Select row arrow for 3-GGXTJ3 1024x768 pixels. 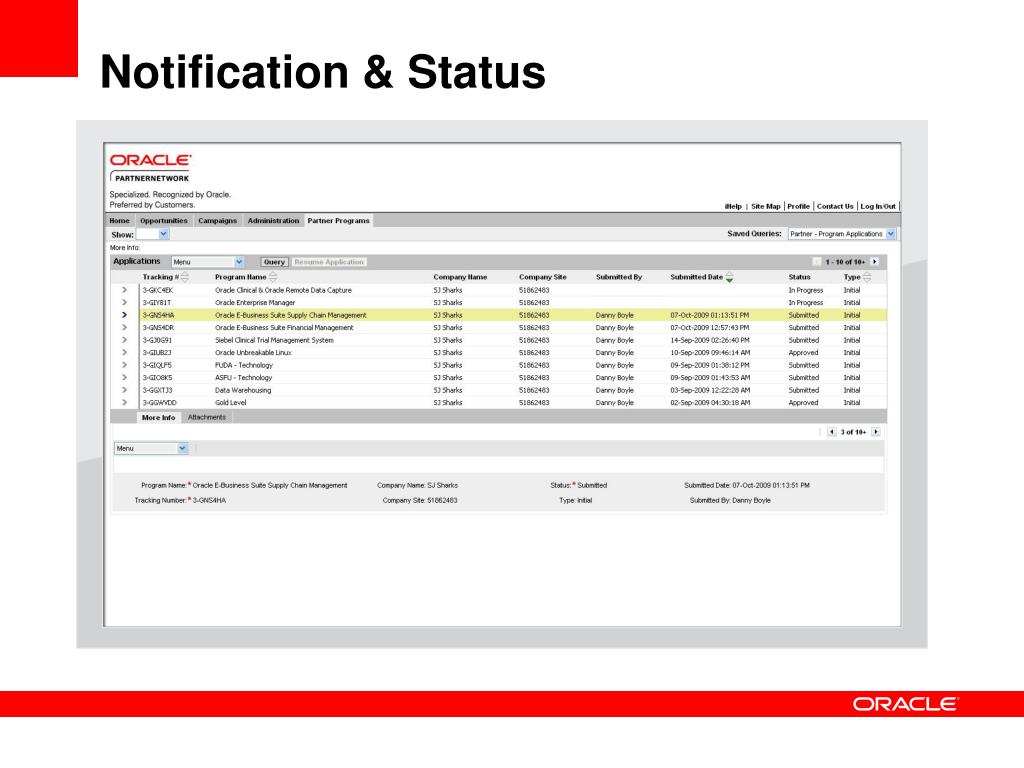click(x=124, y=390)
